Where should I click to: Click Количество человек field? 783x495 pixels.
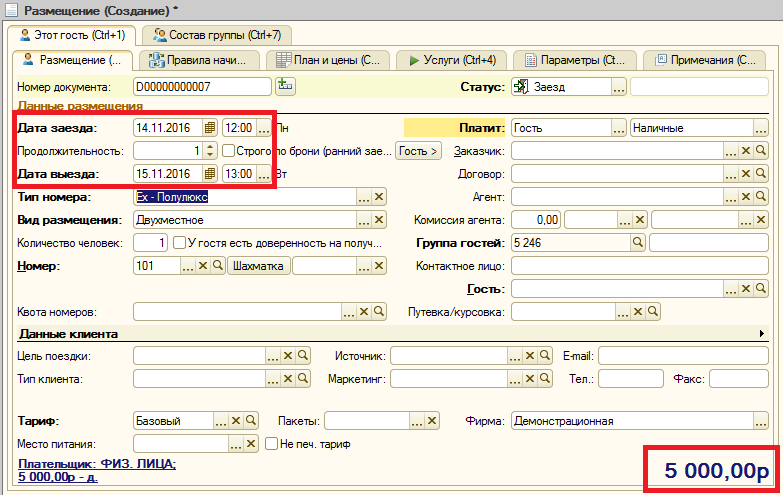coord(150,243)
